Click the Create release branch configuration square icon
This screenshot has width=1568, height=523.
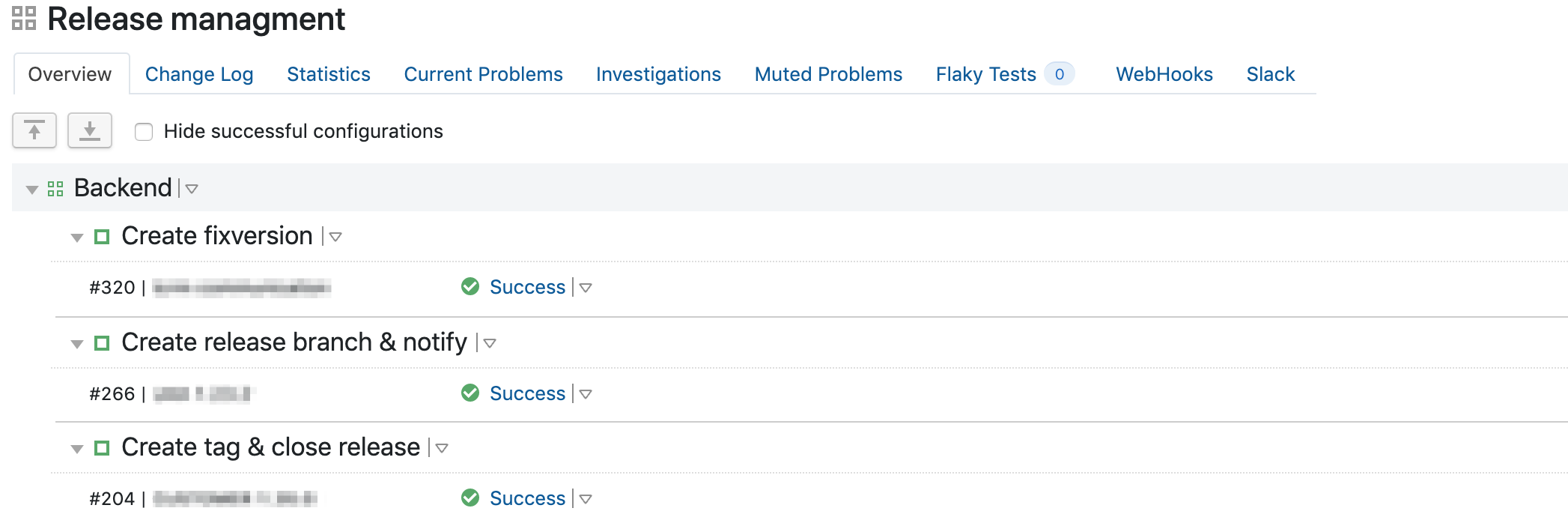[x=102, y=343]
